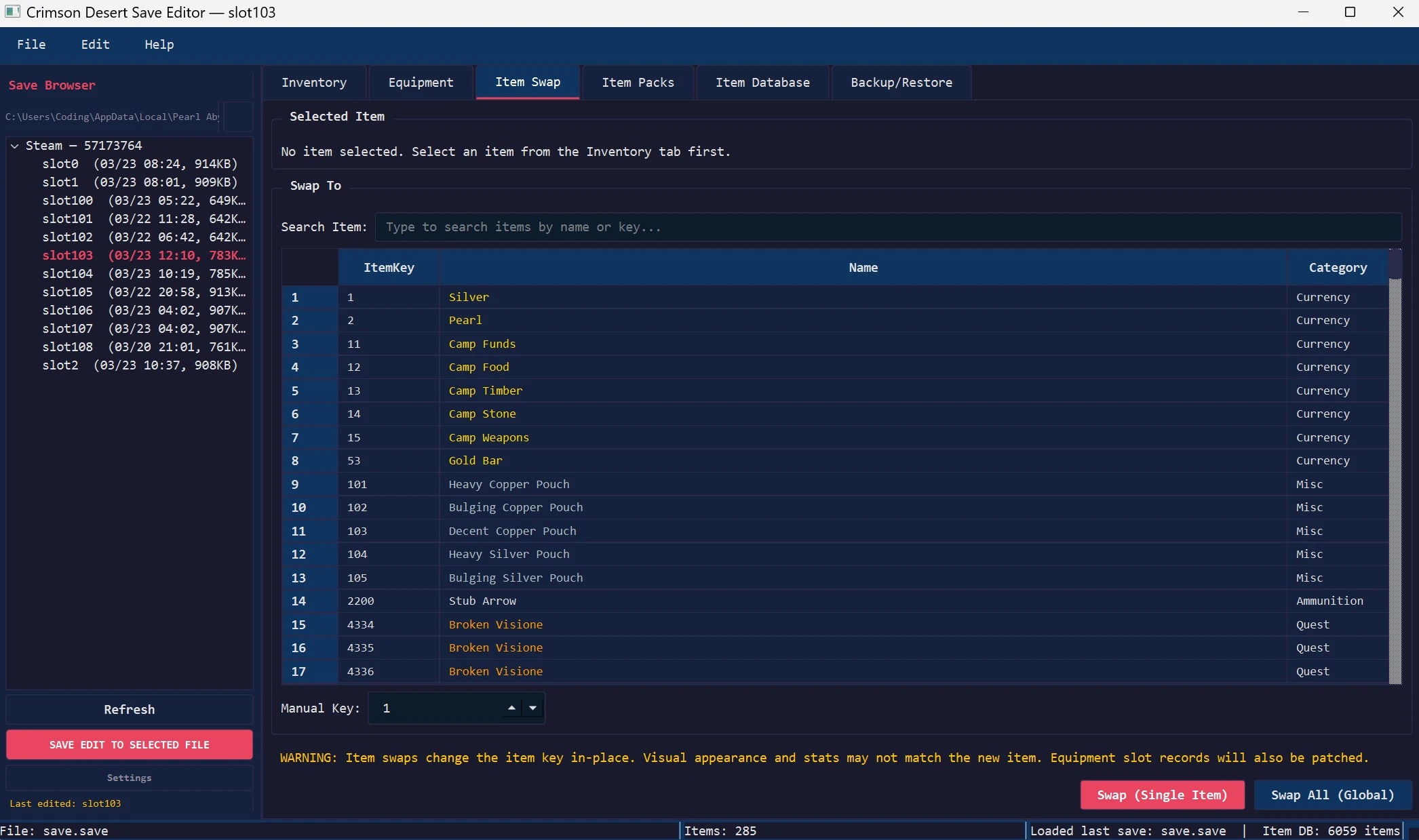Sort table by the Category column header
The image size is (1419, 840).
(x=1337, y=268)
